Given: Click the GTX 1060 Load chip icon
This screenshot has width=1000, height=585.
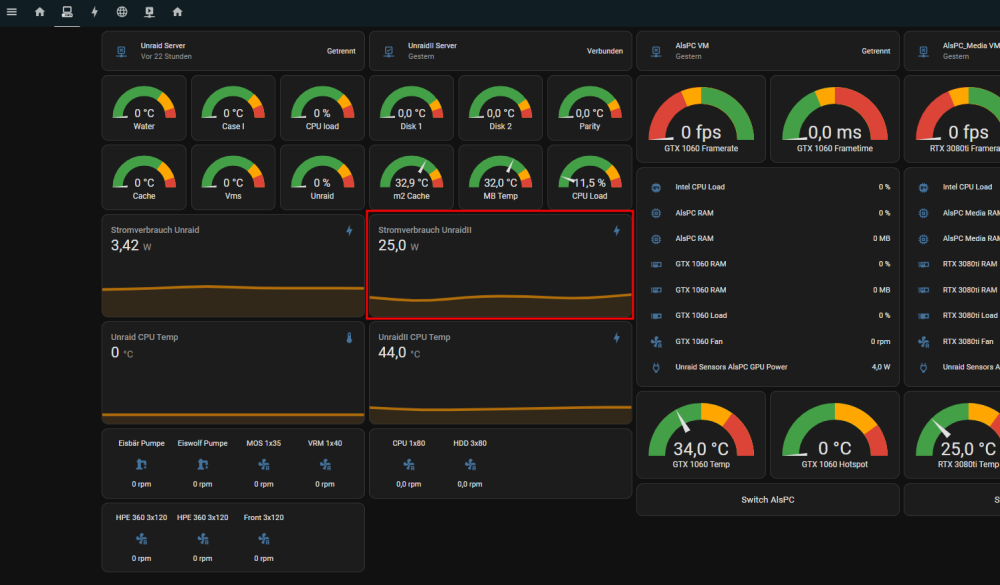Looking at the screenshot, I should 656,316.
